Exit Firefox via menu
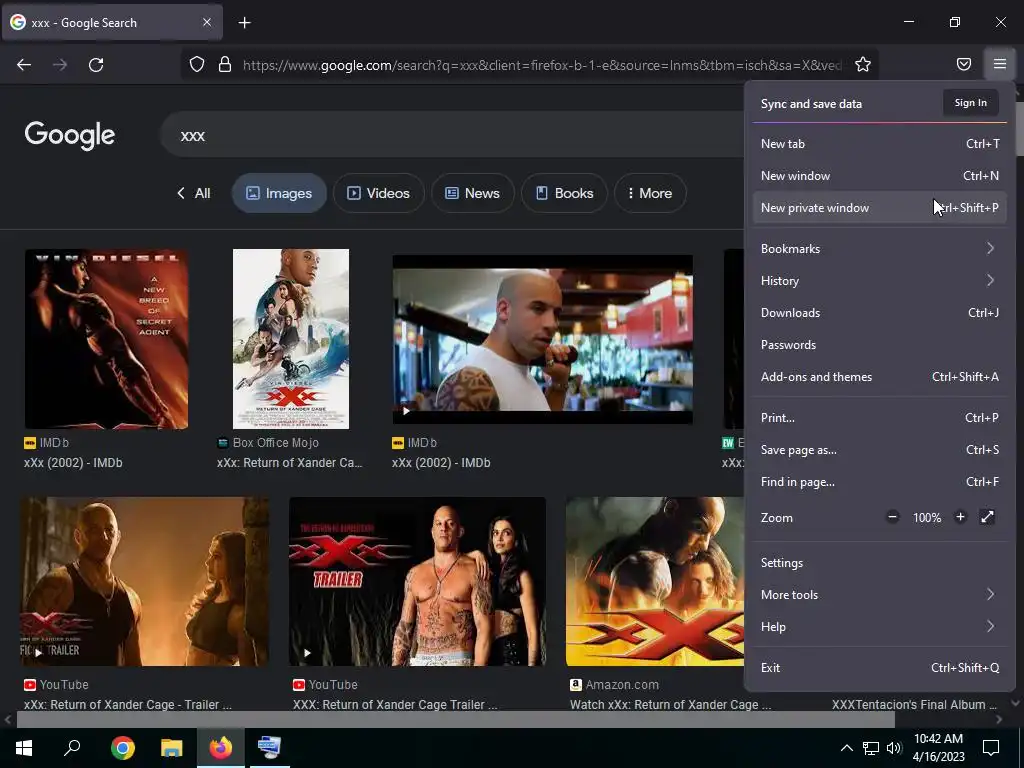 point(880,668)
